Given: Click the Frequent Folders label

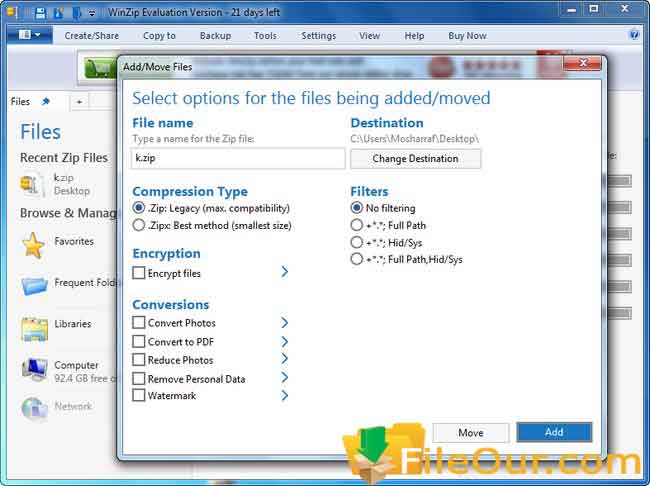Looking at the screenshot, I should coord(86,283).
